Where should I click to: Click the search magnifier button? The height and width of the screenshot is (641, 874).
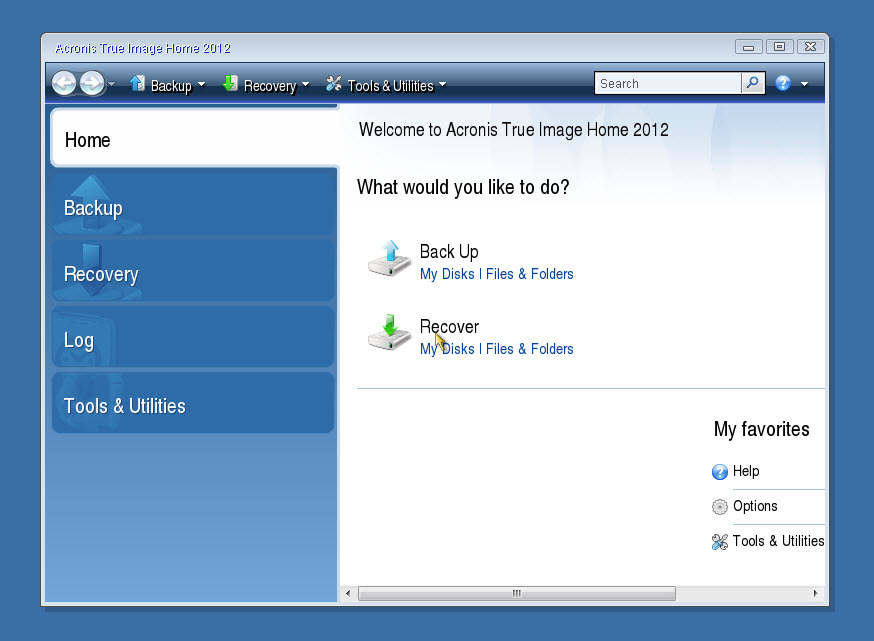(752, 83)
